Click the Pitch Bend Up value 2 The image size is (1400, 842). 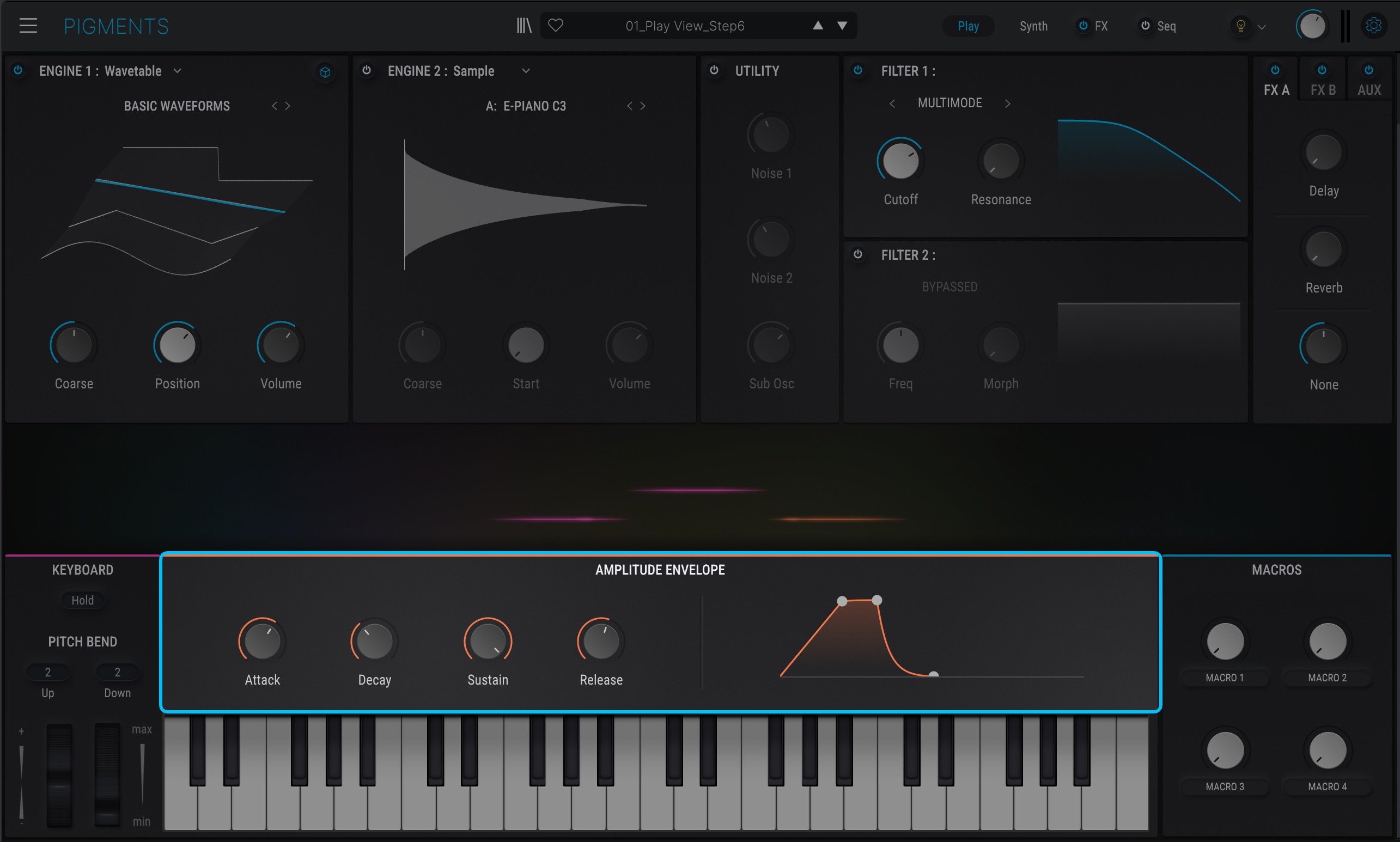pos(48,673)
